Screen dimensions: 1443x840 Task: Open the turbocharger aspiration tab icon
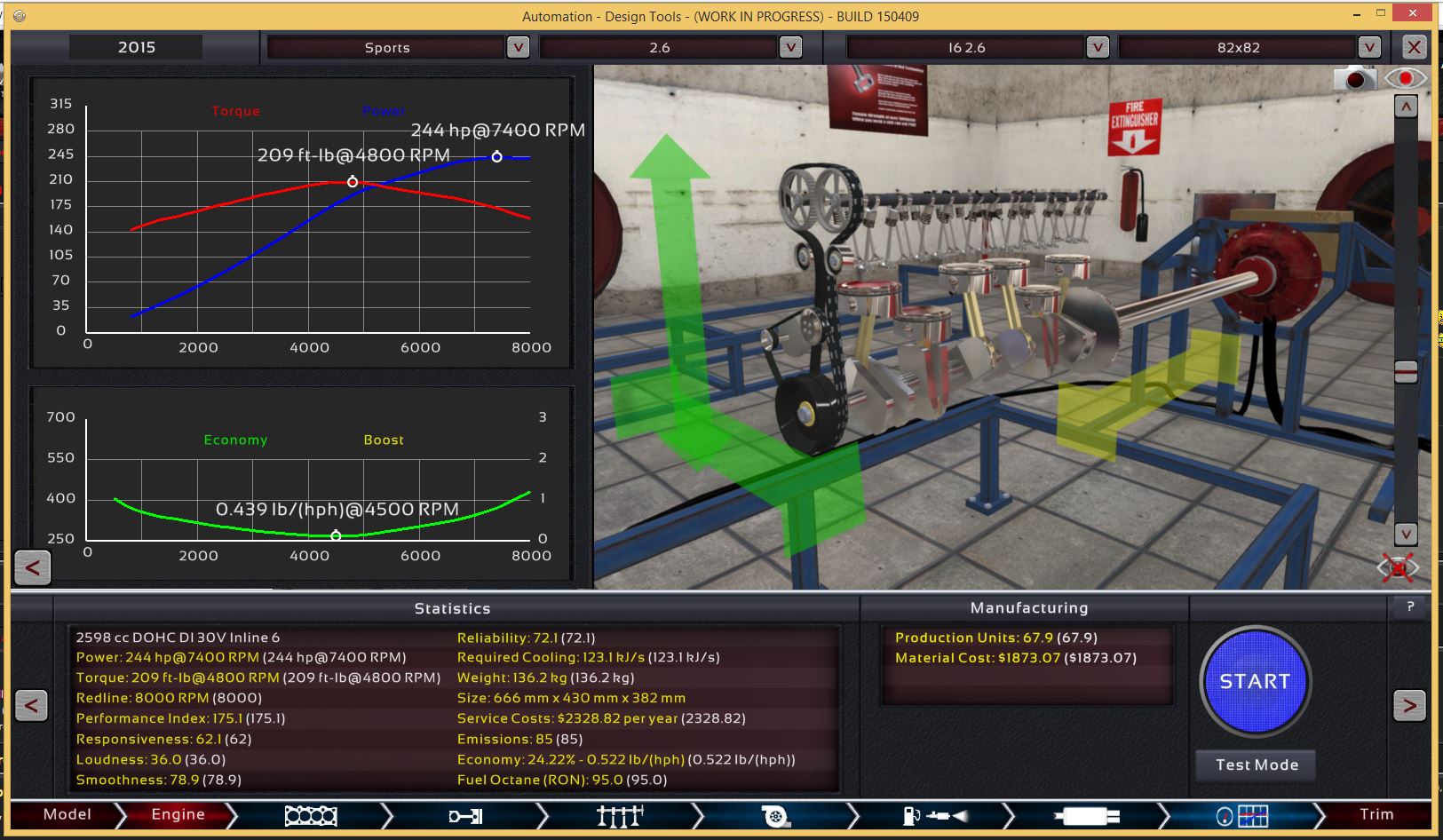click(775, 815)
